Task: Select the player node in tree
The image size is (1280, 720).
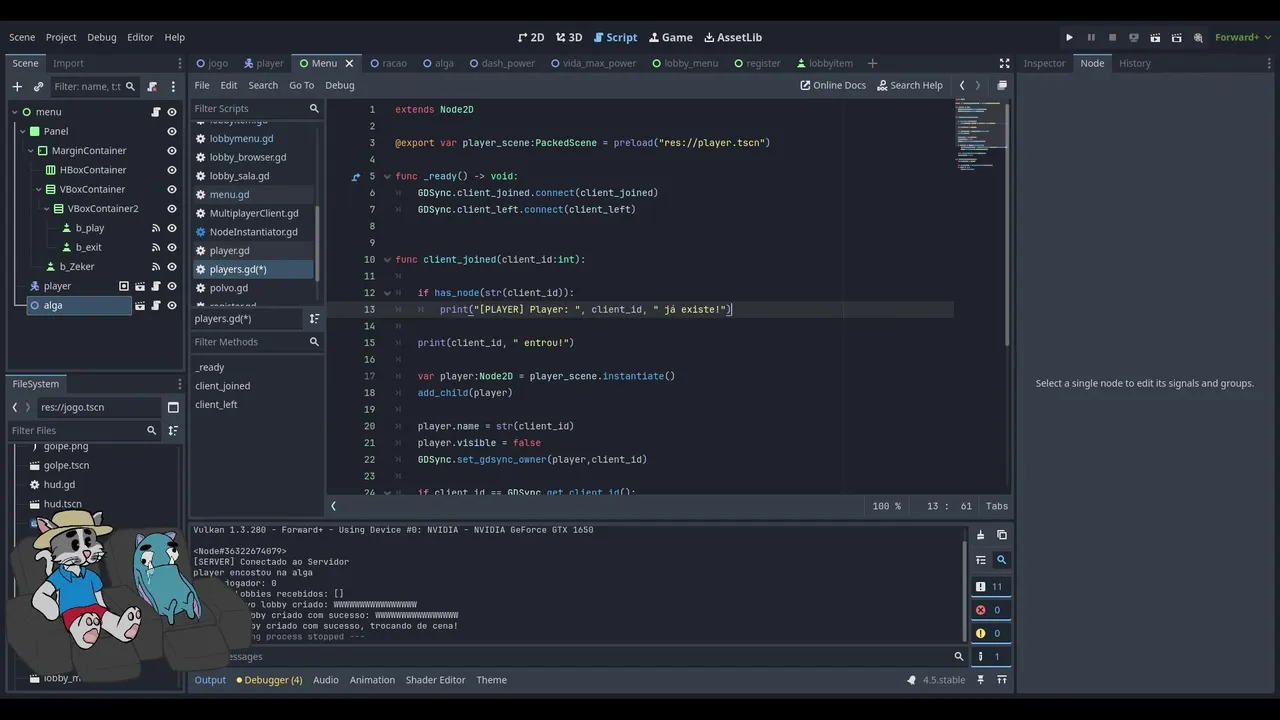Action: [57, 286]
